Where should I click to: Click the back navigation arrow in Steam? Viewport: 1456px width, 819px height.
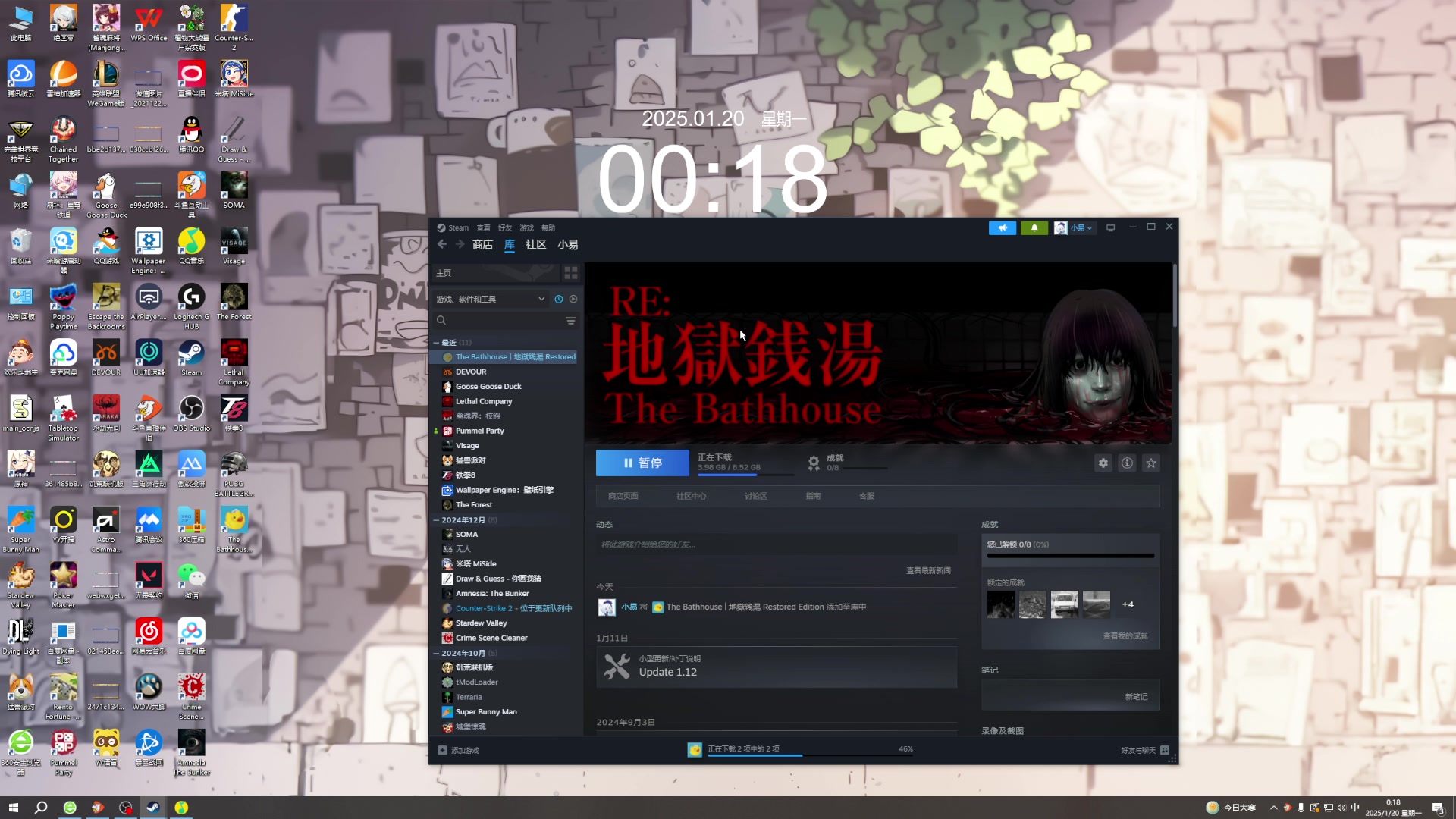(442, 244)
